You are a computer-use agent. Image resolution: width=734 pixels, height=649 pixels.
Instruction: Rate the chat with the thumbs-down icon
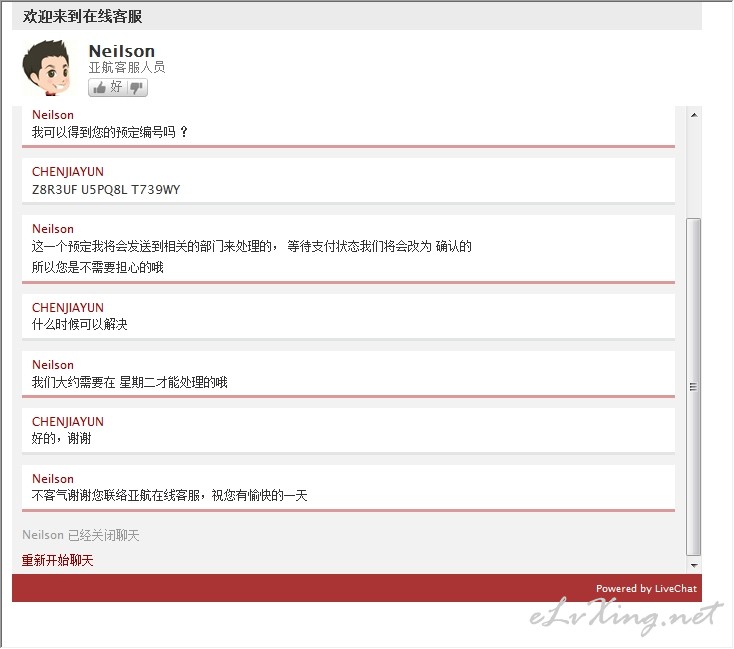pos(137,88)
